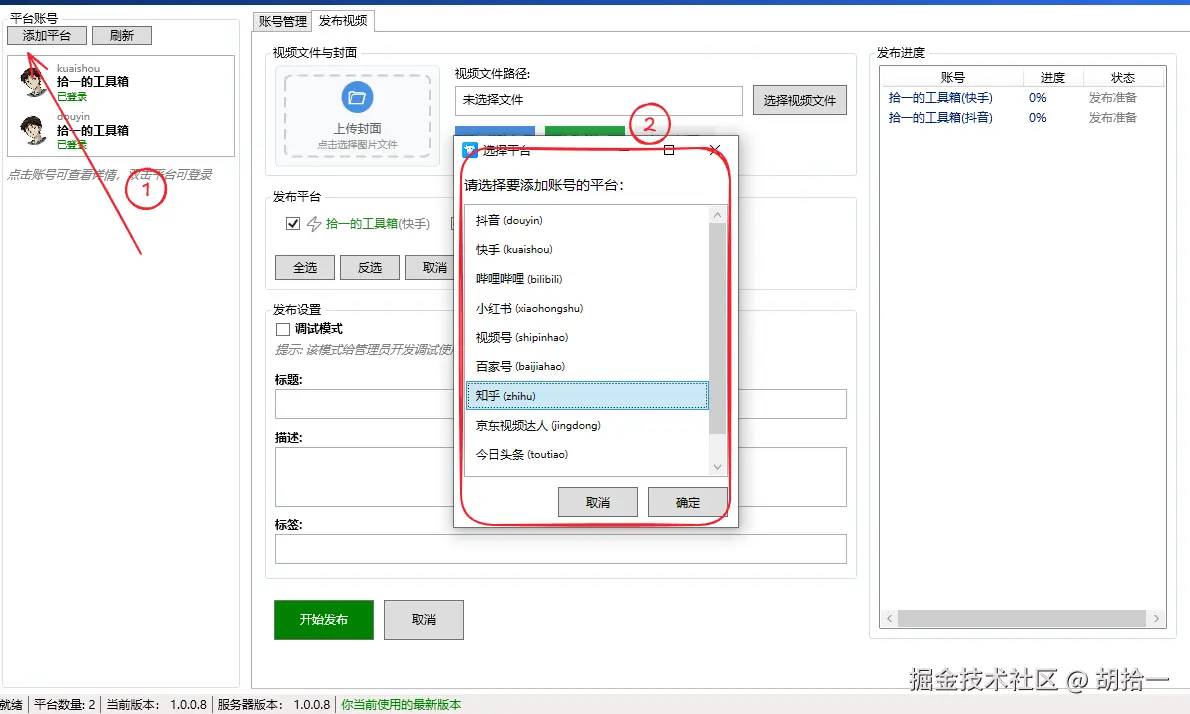Click the 标题 input field
1190x714 pixels.
pos(364,404)
